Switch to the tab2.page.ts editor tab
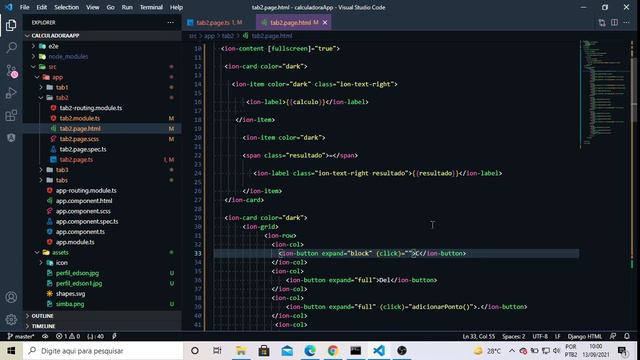This screenshot has height=360, width=640. pyautogui.click(x=219, y=22)
